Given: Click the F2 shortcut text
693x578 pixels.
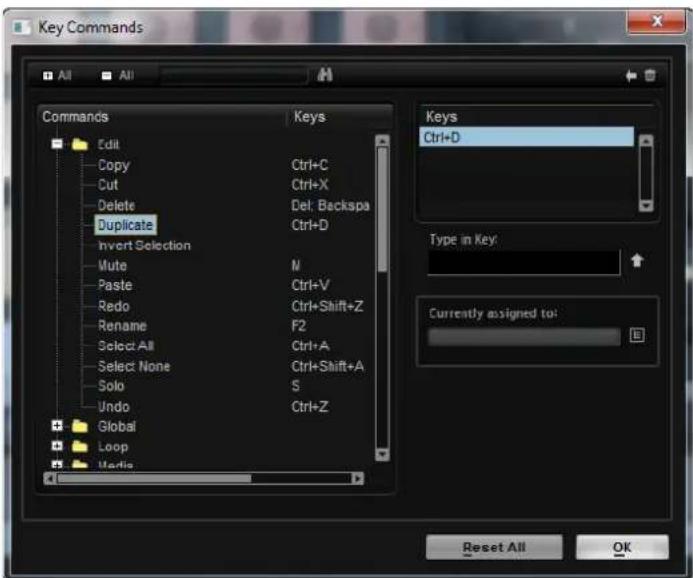Looking at the screenshot, I should 299,326.
